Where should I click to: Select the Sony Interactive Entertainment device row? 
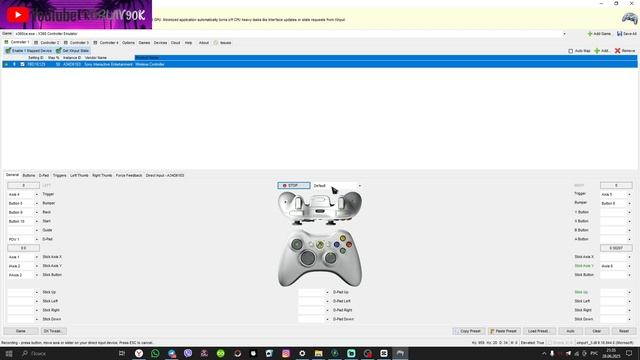pos(320,64)
